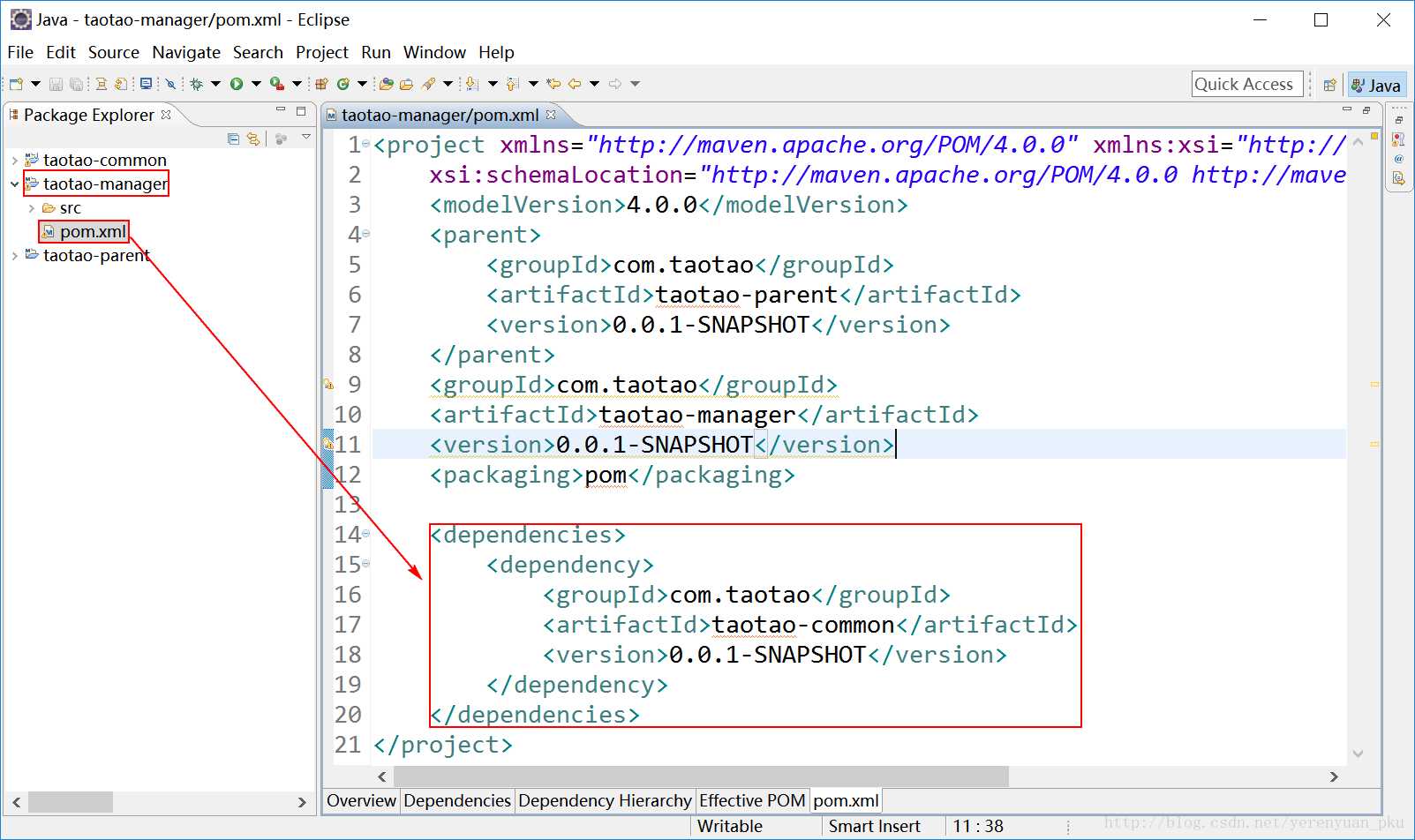Open the New Java Class dropdown arrow
This screenshot has width=1415, height=840.
click(x=362, y=84)
